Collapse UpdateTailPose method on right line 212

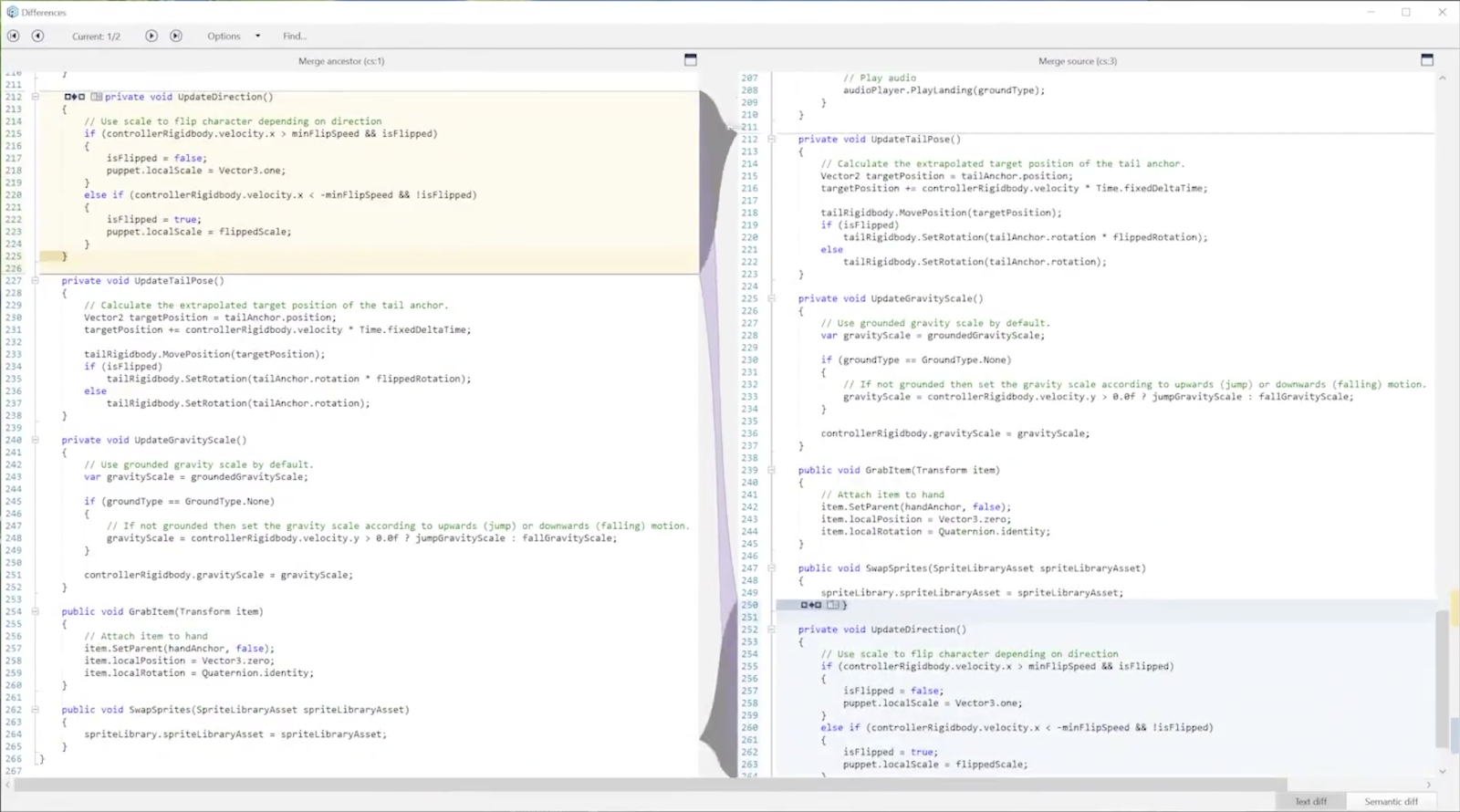coord(771,140)
